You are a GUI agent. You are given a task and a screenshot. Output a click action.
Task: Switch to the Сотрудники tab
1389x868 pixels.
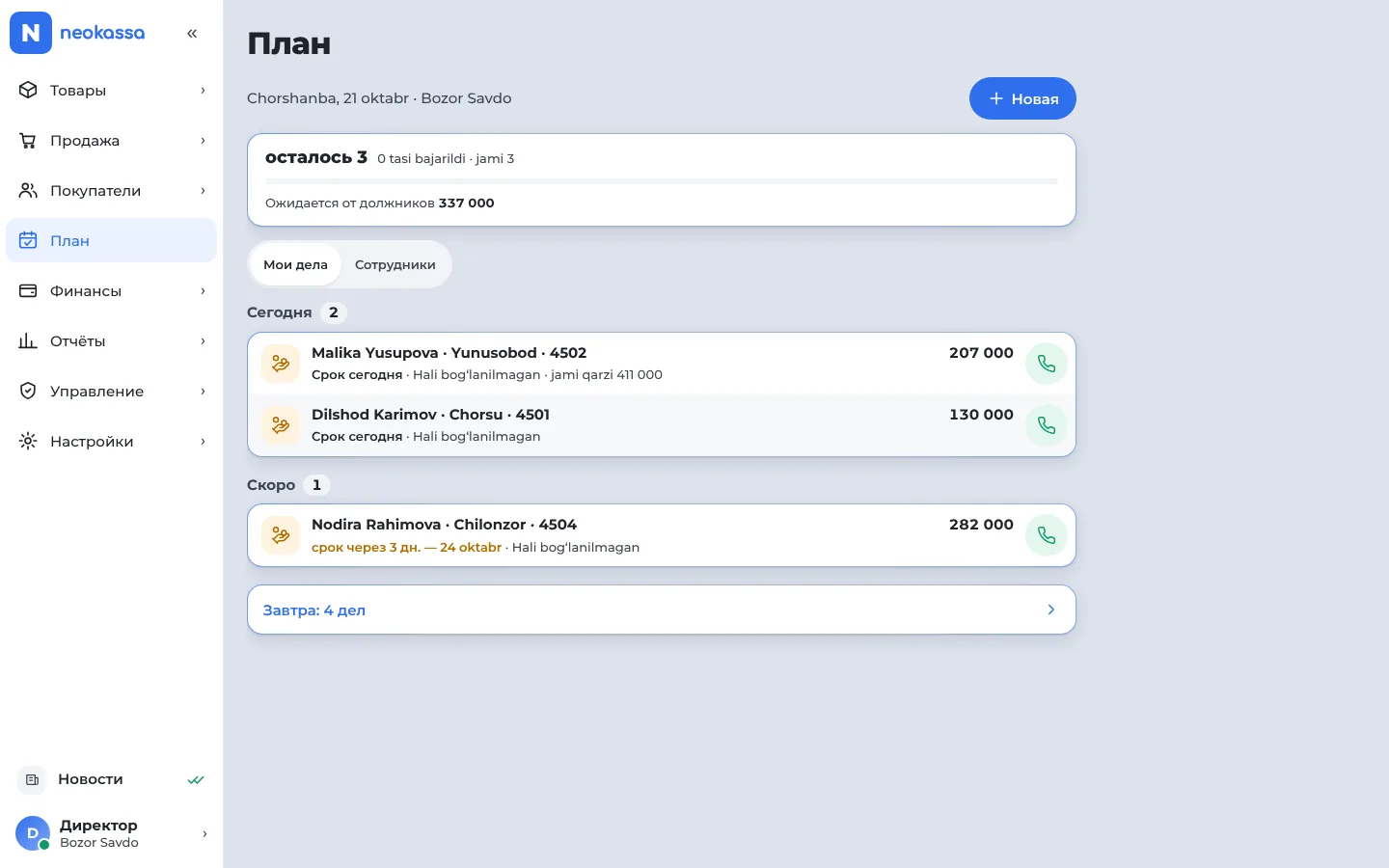tap(395, 264)
